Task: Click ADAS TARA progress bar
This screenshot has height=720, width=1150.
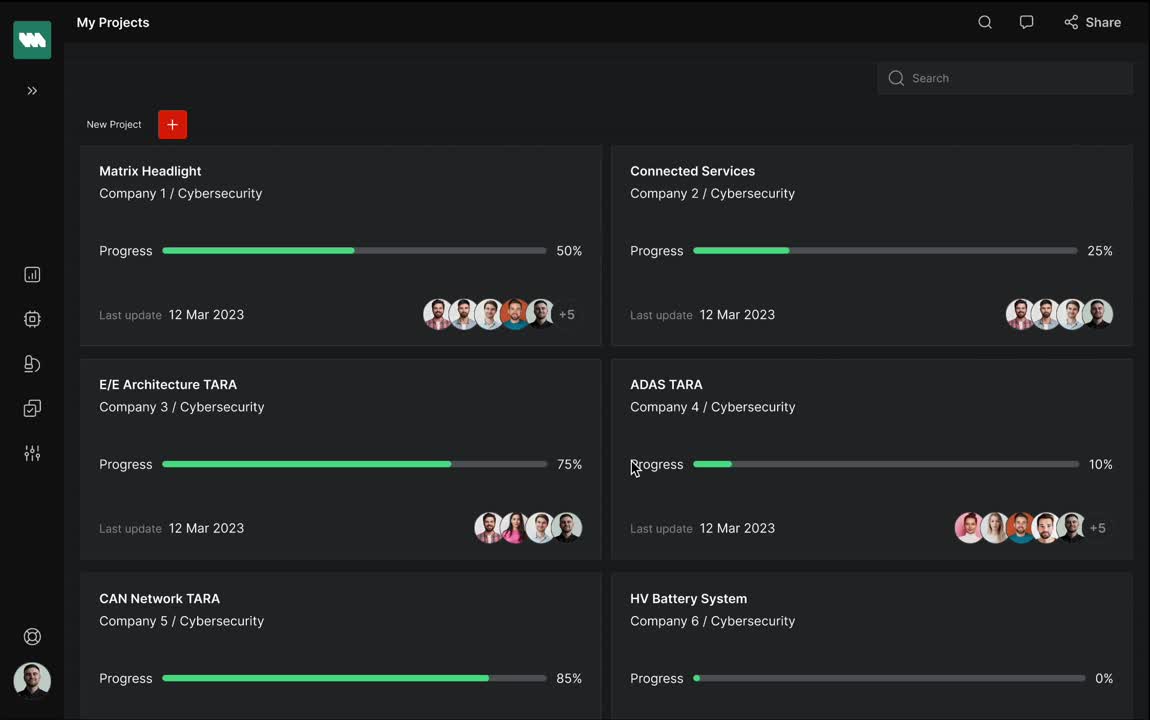Action: pyautogui.click(x=885, y=464)
